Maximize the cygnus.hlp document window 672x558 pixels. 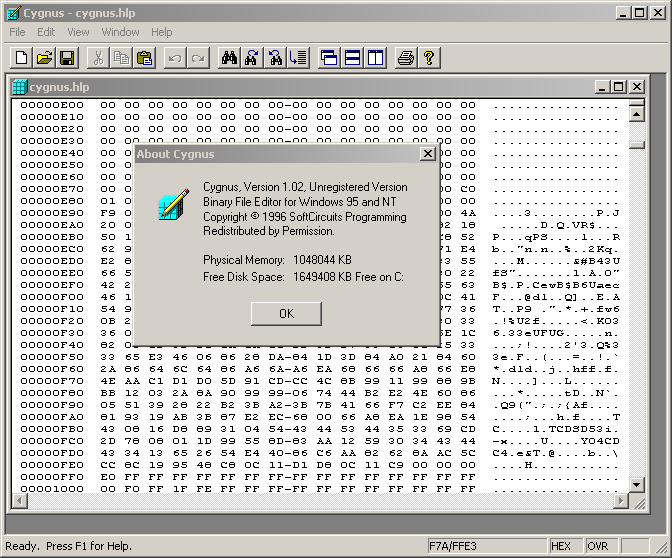(x=618, y=87)
